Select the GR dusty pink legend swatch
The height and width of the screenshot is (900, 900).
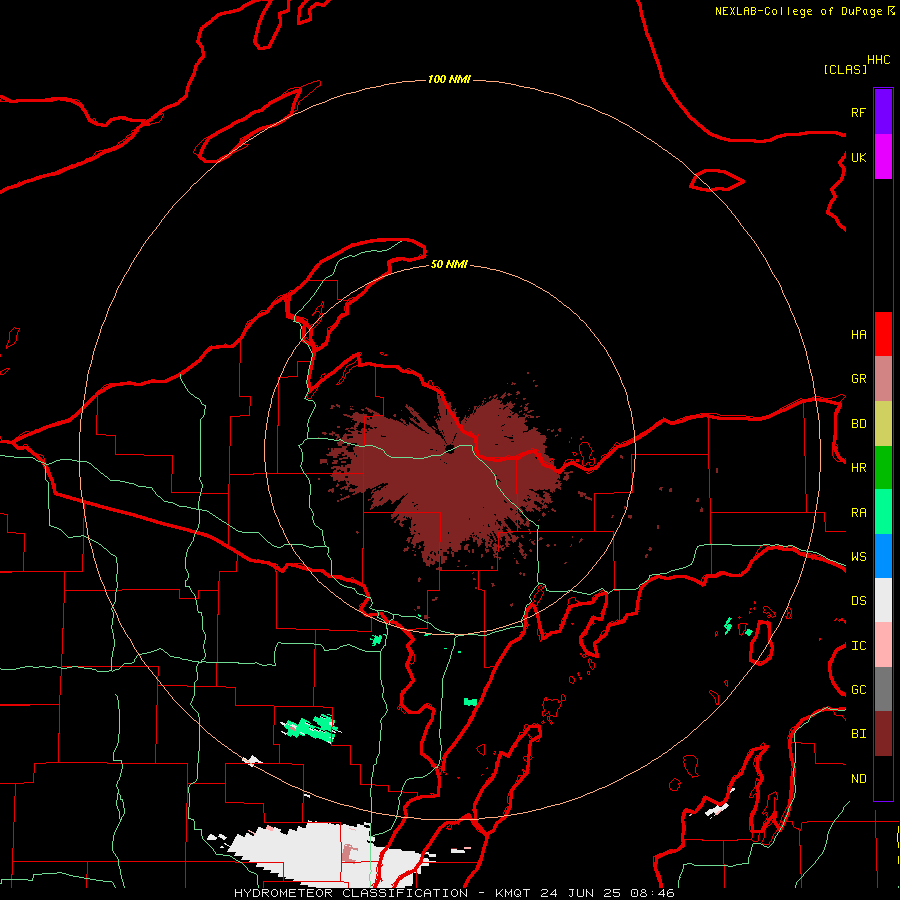[x=883, y=379]
